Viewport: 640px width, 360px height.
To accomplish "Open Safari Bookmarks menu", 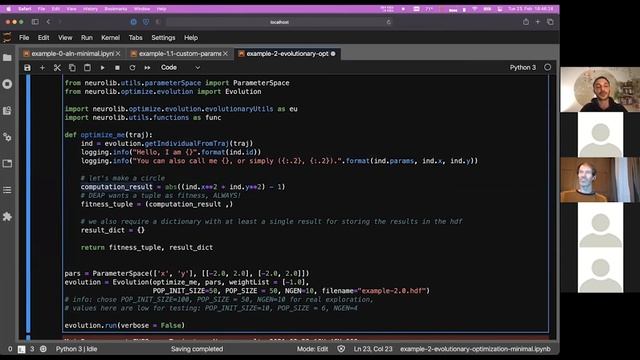I will pyautogui.click(x=116, y=9).
